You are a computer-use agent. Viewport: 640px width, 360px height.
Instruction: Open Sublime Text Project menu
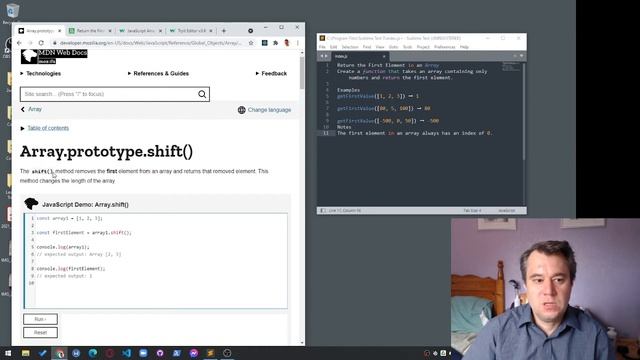coord(423,47)
